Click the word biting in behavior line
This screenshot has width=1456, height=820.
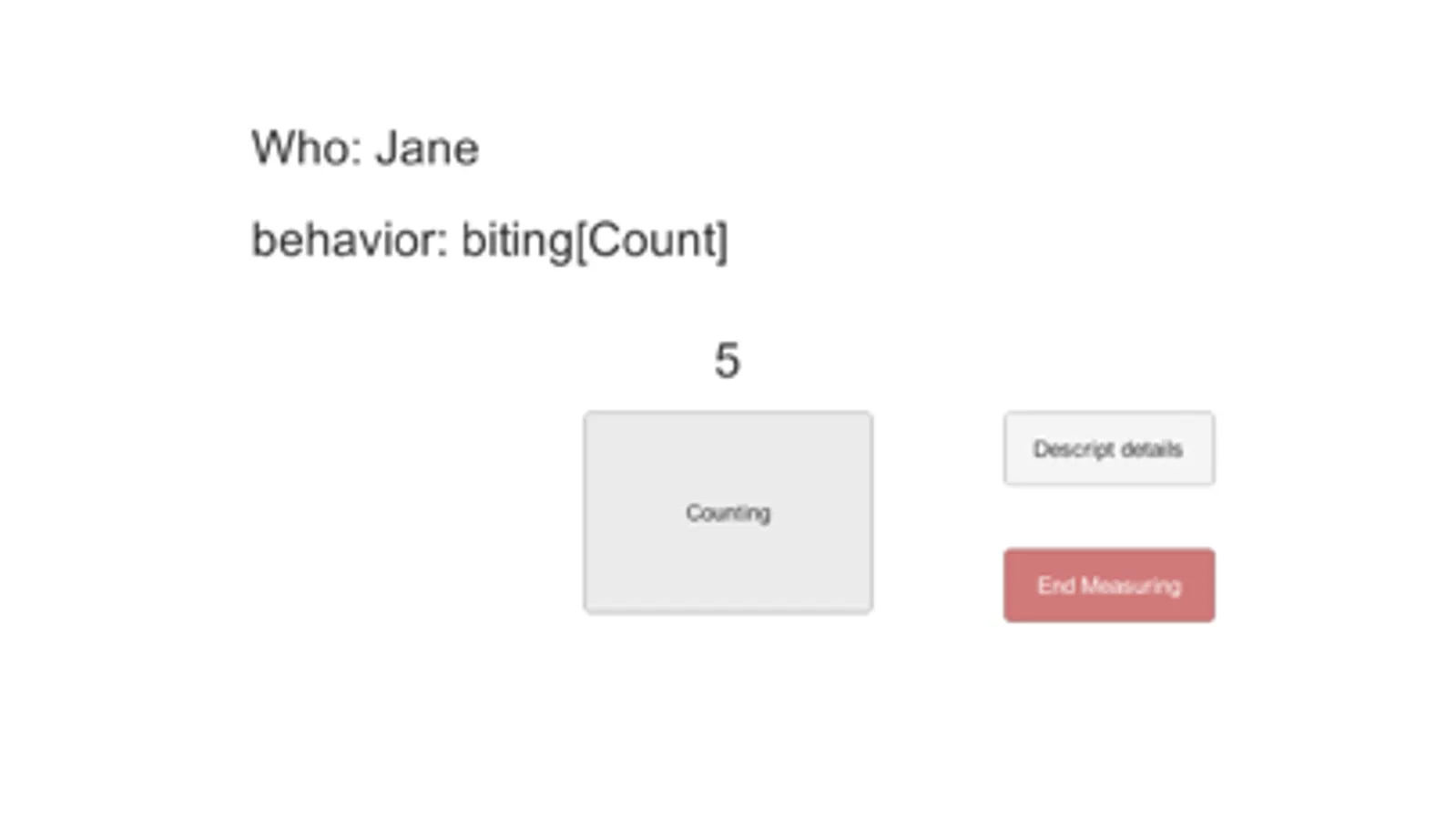click(x=516, y=241)
